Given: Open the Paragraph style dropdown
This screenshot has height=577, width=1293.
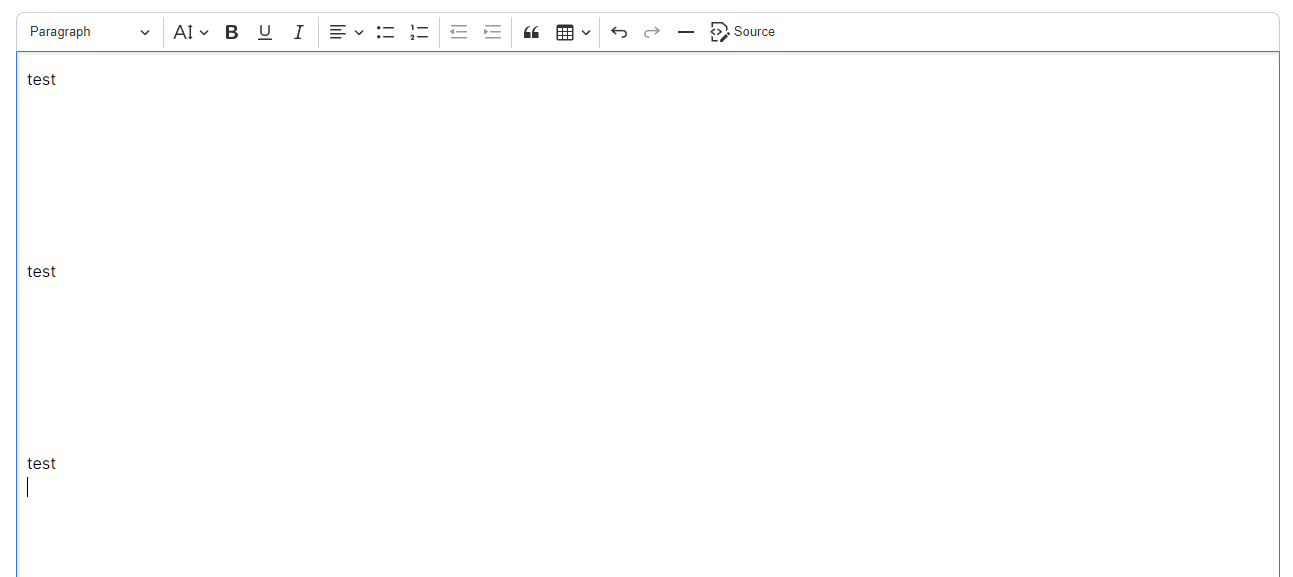Looking at the screenshot, I should point(88,31).
